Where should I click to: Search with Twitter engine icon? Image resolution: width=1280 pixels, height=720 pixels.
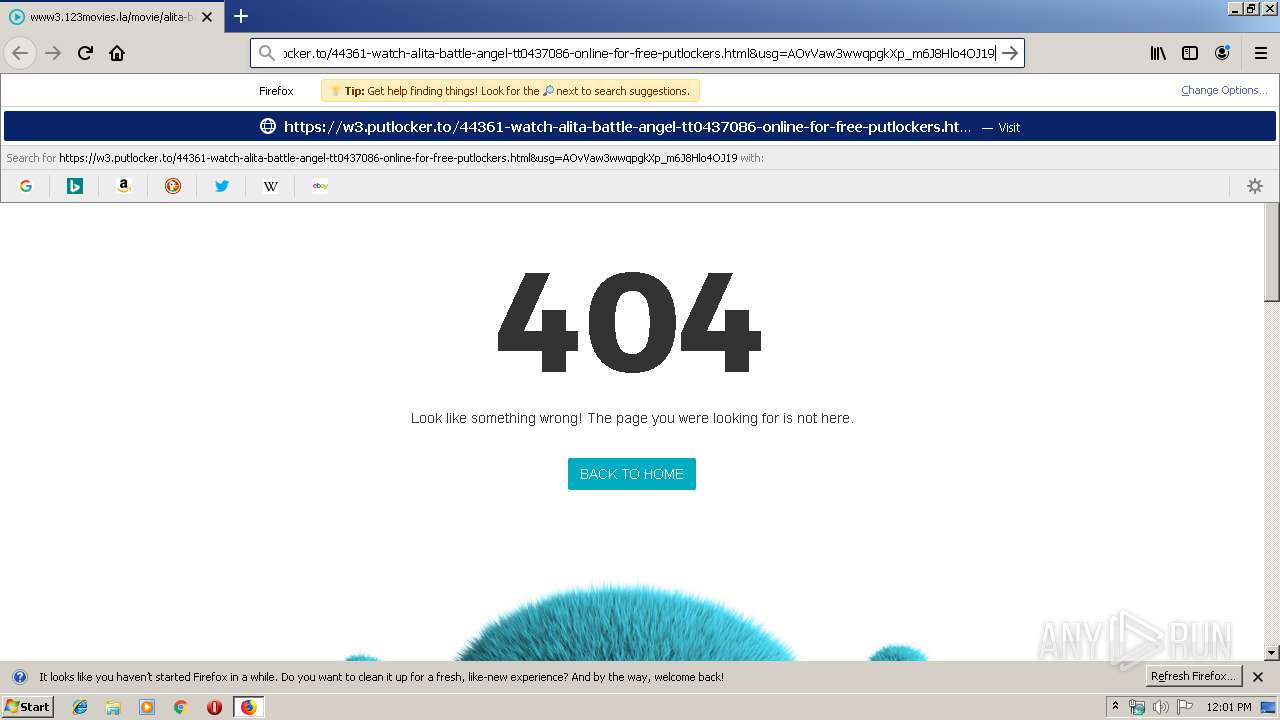[x=222, y=186]
